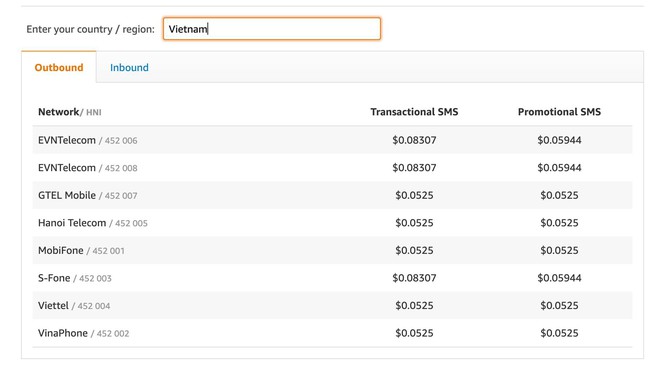Screen dimensions: 660x375
Task: Click transactional price for EVNTelecom 452 008
Action: [414, 168]
